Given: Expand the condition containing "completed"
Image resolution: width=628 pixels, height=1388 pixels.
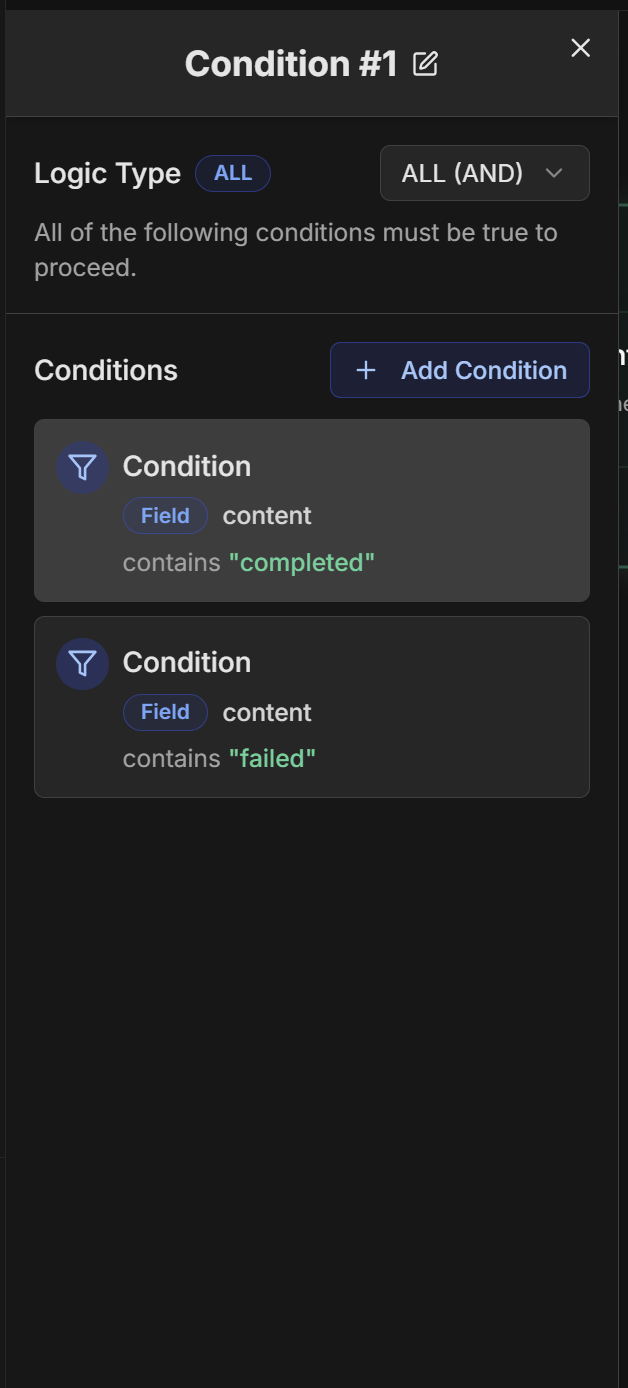Looking at the screenshot, I should pos(312,510).
